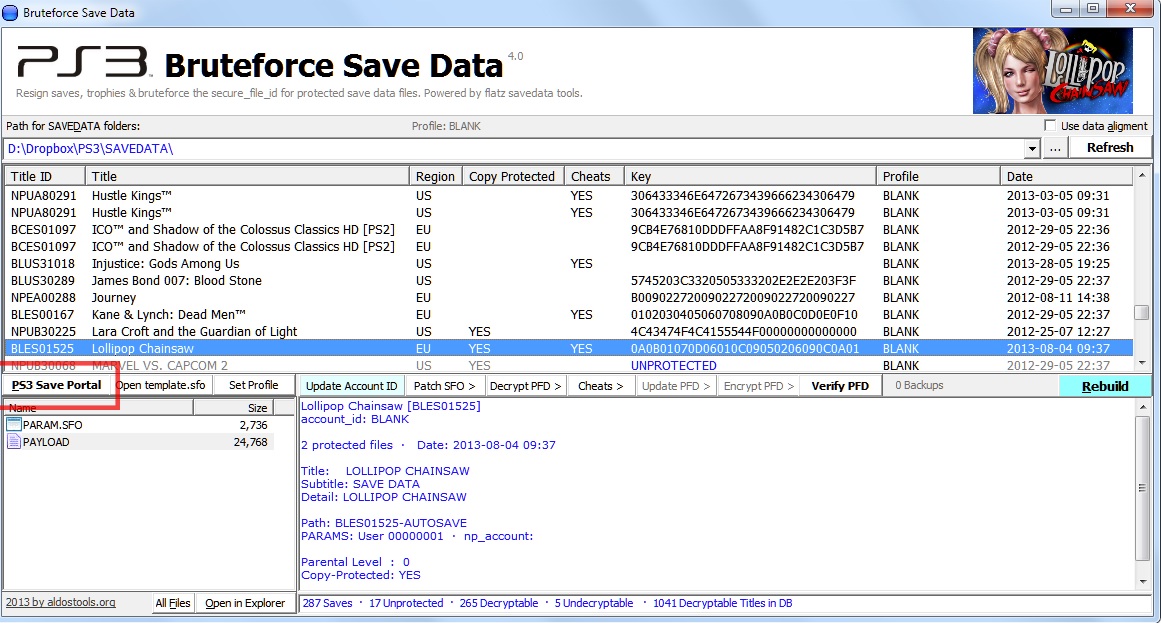The width and height of the screenshot is (1161, 623).
Task: Click the details pane scroll up arrow
Action: tap(1142, 407)
